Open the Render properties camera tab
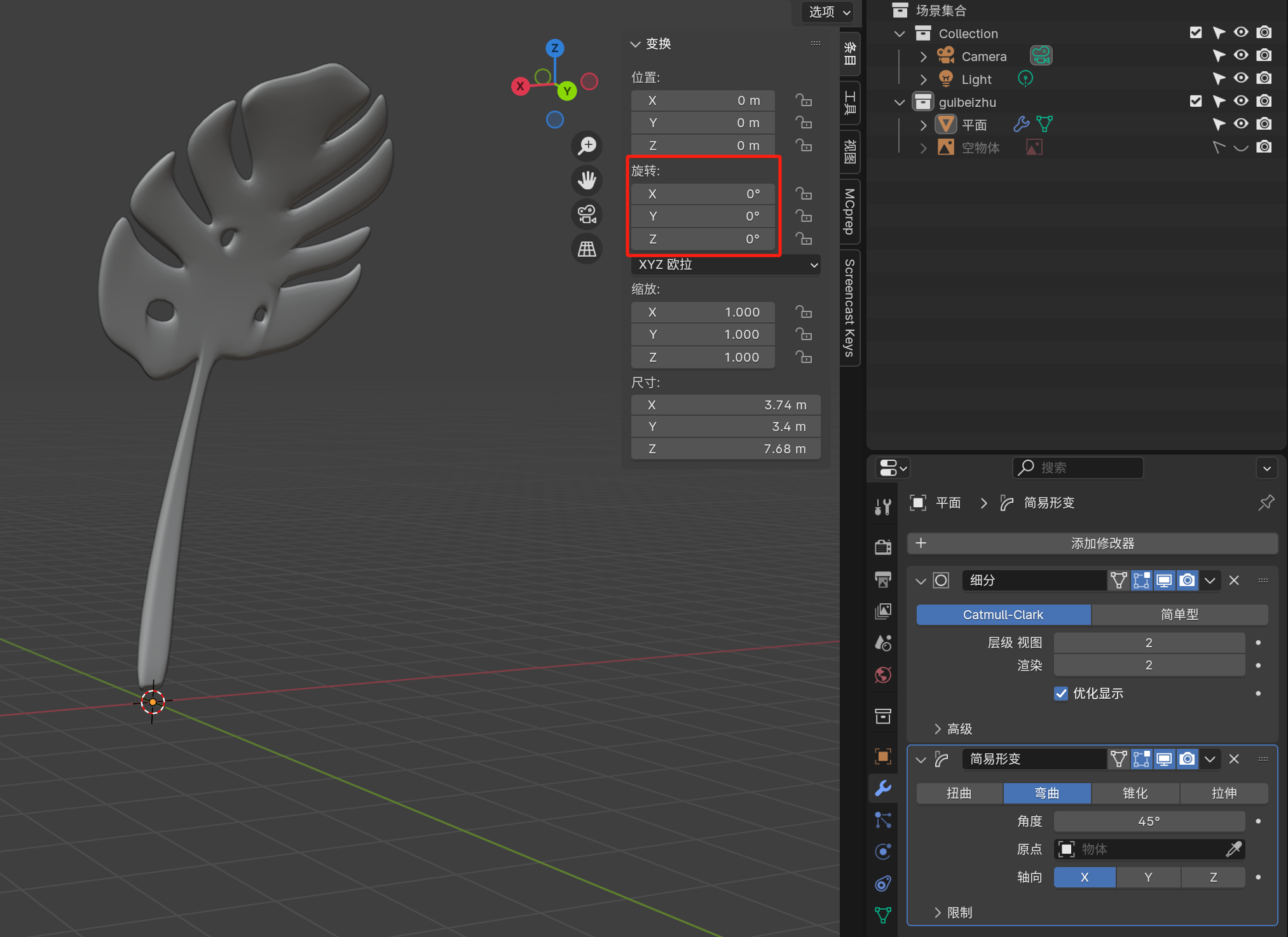 coord(883,547)
